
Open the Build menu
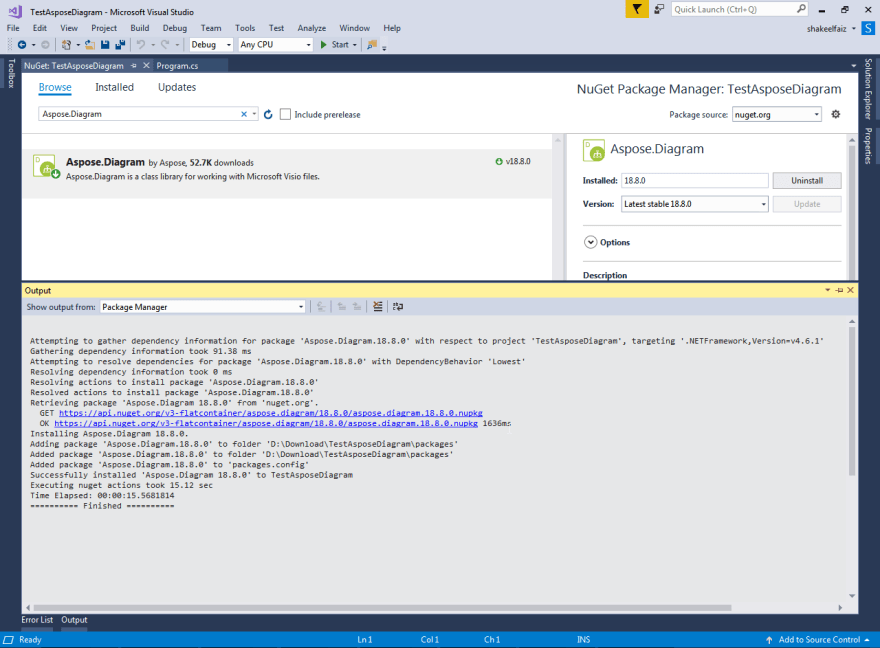coord(140,28)
